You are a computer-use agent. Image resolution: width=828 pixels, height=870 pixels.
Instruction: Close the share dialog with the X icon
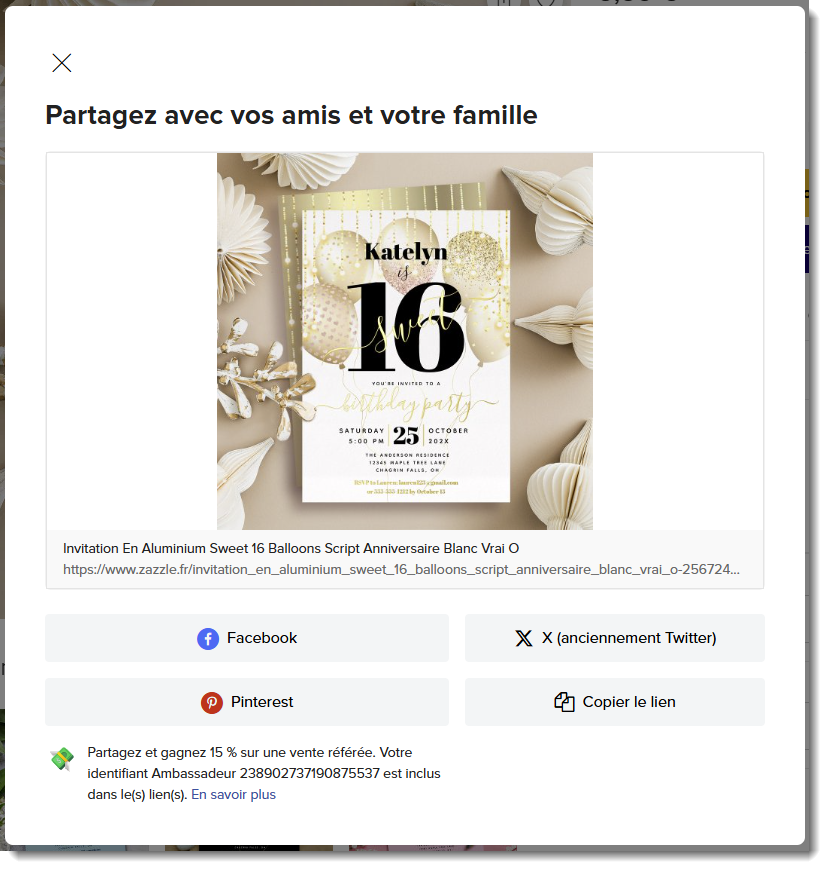click(x=62, y=63)
